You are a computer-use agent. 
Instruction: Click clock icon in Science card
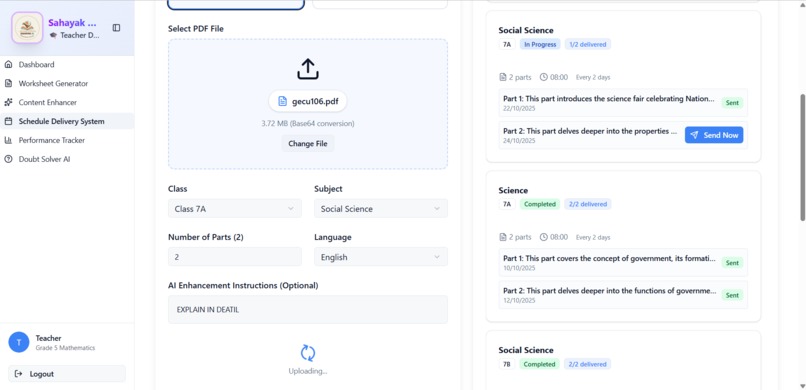(543, 237)
